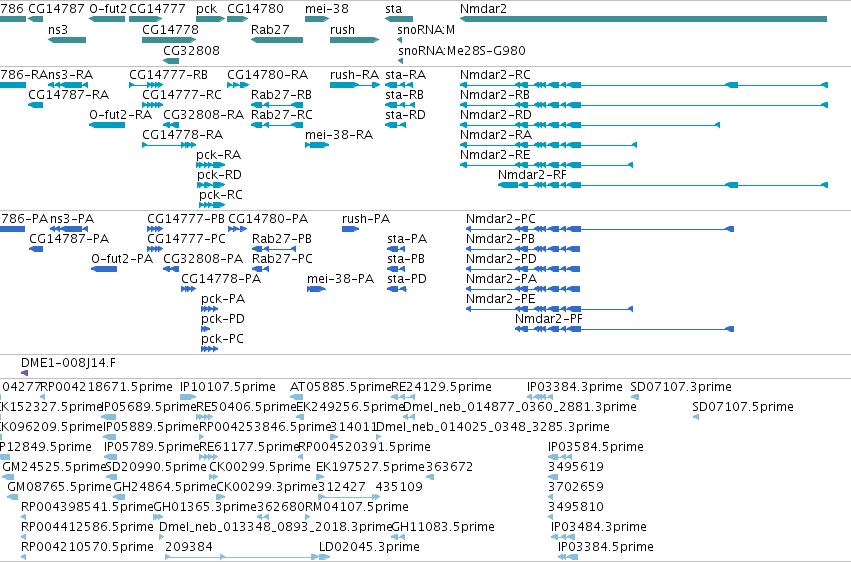Select the rush gene label

click(342, 29)
